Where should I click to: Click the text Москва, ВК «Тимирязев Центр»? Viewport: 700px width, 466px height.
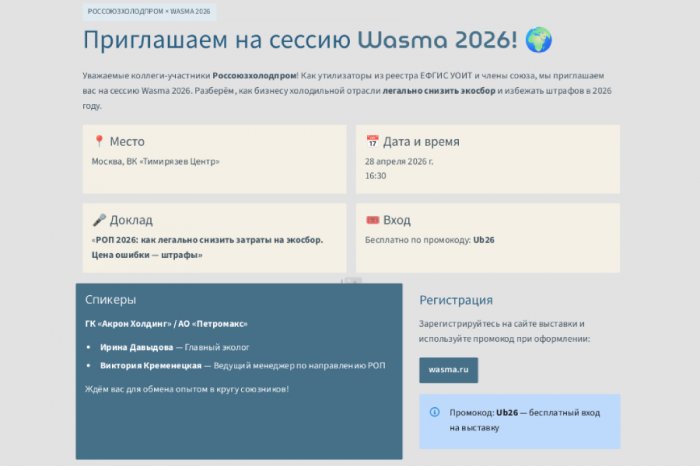point(155,161)
